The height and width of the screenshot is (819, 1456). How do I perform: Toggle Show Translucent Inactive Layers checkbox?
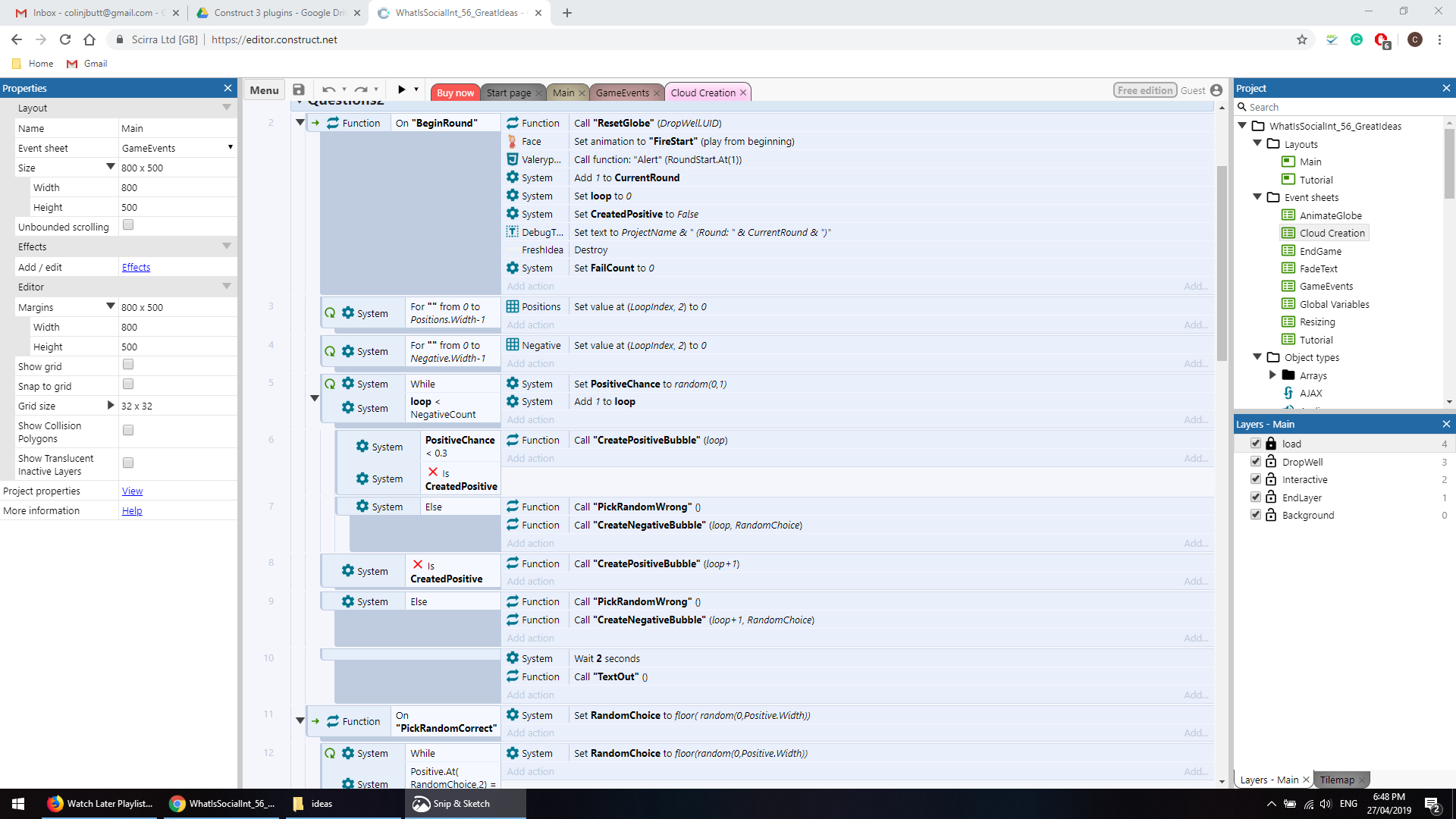coord(128,463)
